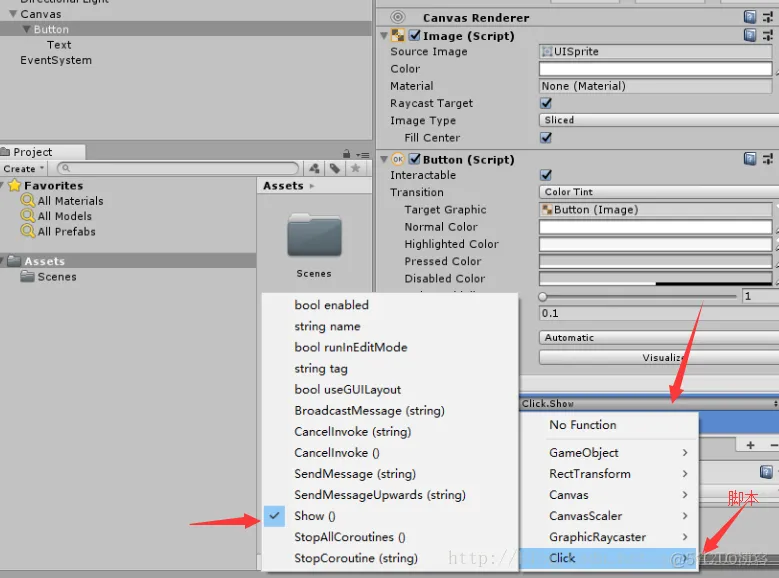Open Button (Script) settings menu icon
The width and height of the screenshot is (779, 578).
tap(768, 159)
